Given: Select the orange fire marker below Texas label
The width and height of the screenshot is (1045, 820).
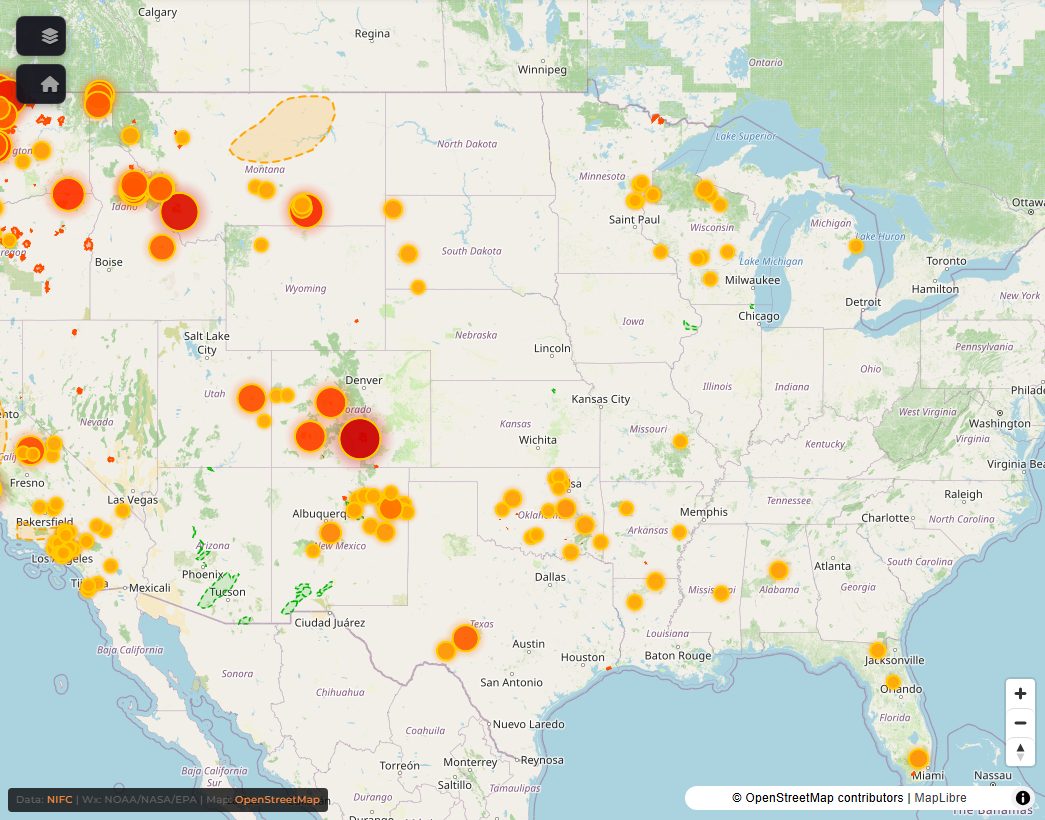Looking at the screenshot, I should 465,638.
